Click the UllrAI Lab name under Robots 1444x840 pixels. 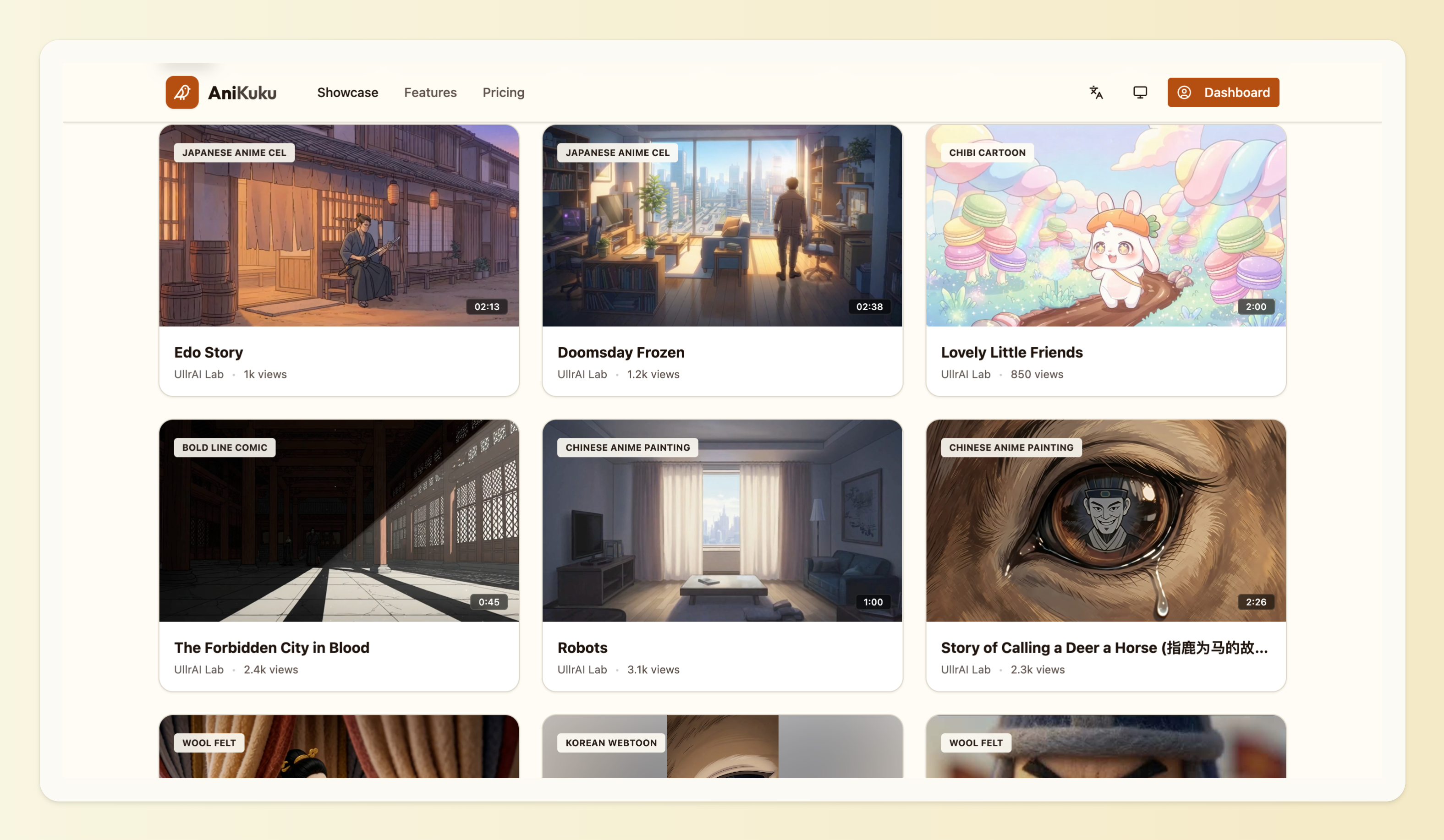click(582, 669)
